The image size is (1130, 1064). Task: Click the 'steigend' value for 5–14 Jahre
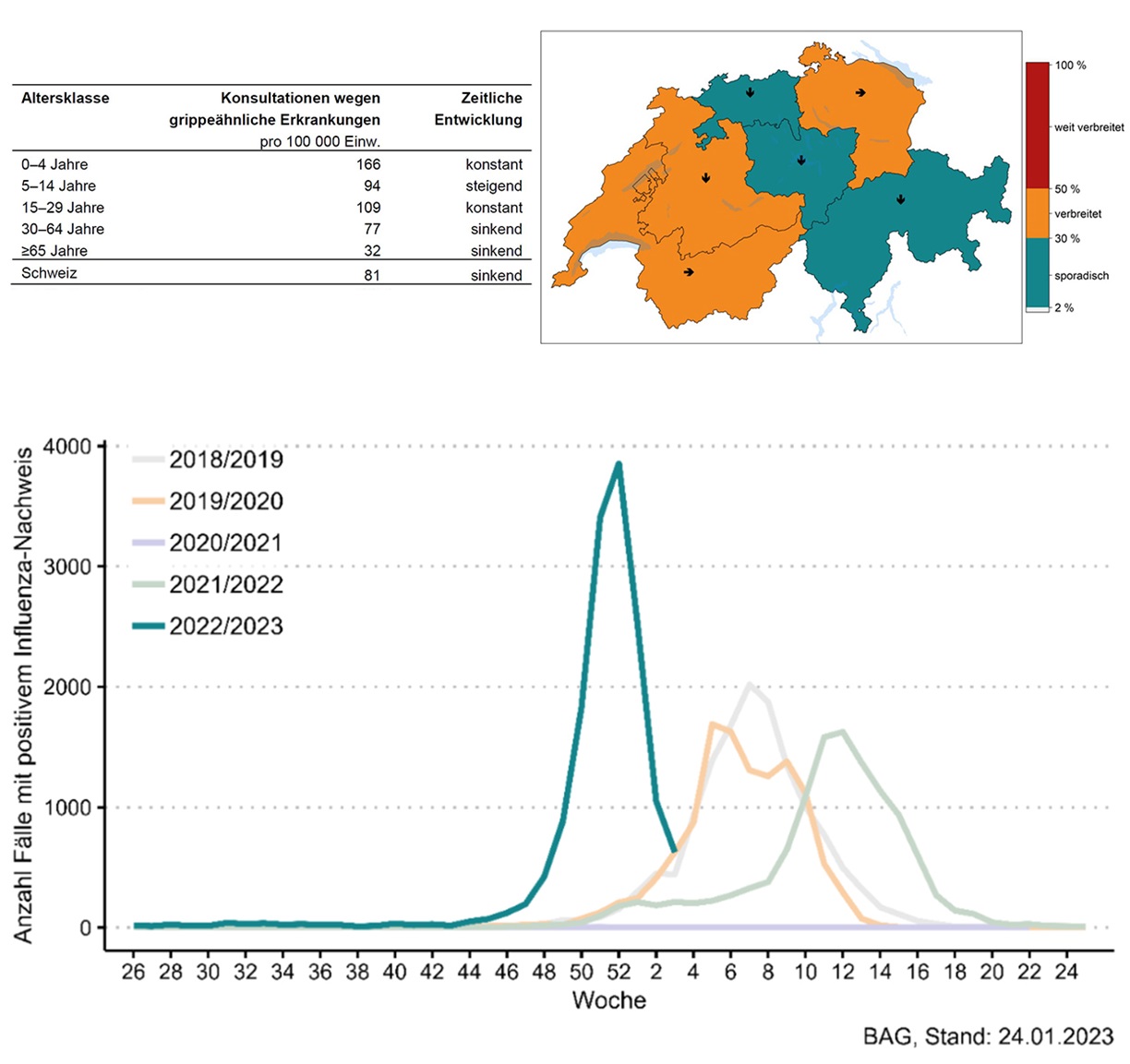[x=494, y=185]
